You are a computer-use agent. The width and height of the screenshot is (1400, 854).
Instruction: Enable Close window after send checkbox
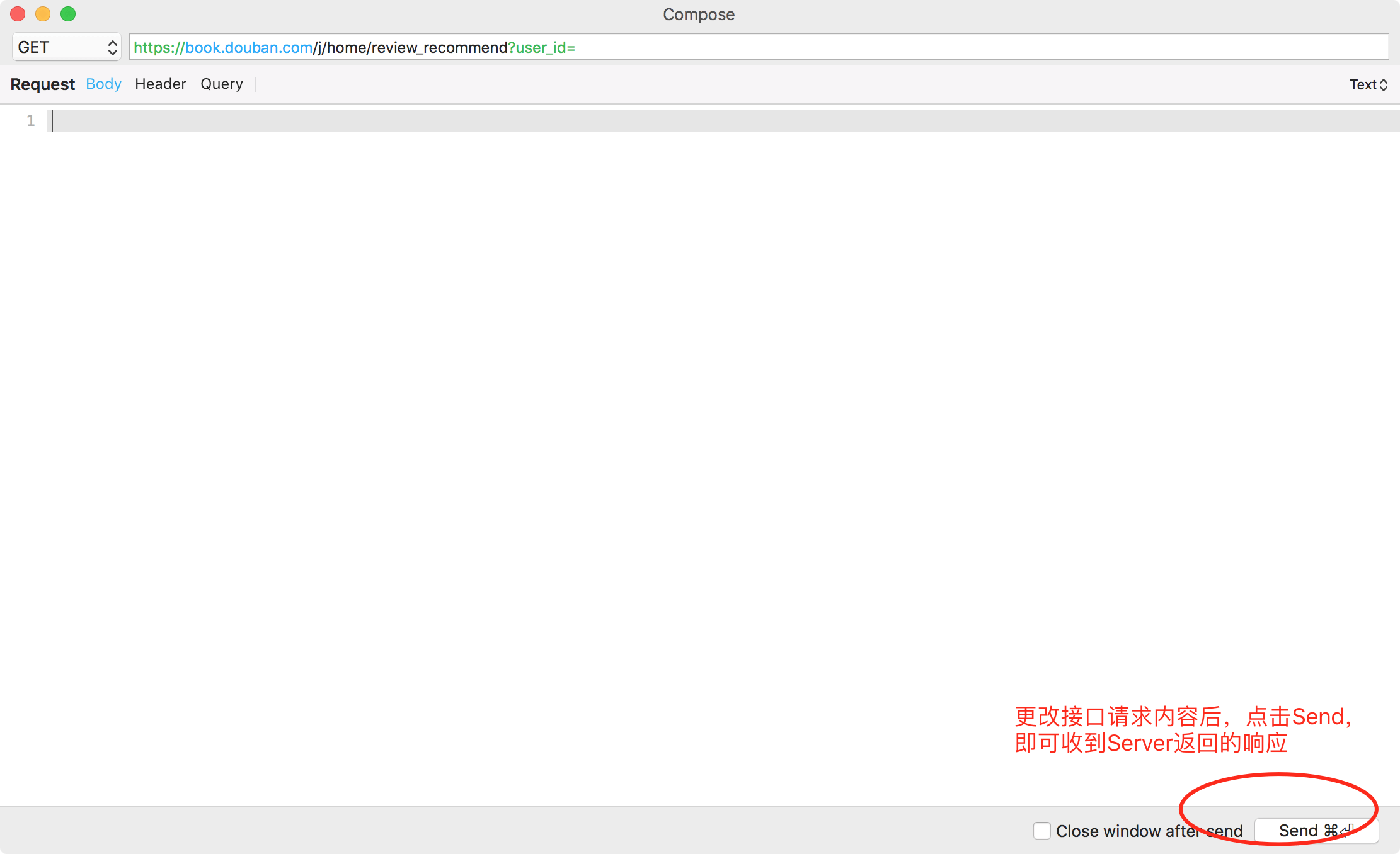point(1042,831)
